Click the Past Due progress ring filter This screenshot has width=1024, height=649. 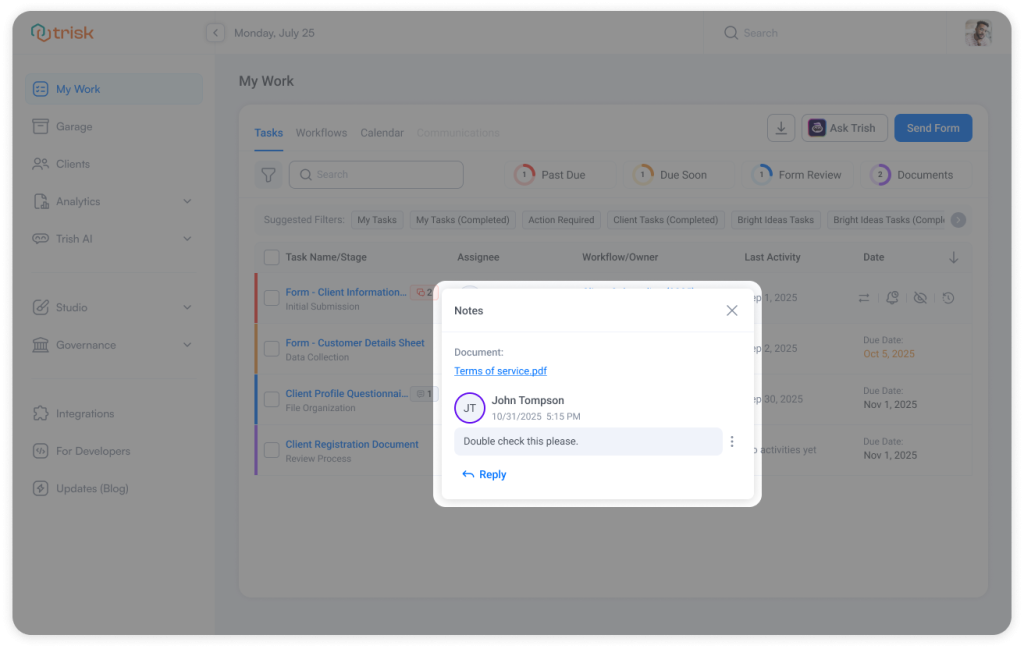click(524, 175)
